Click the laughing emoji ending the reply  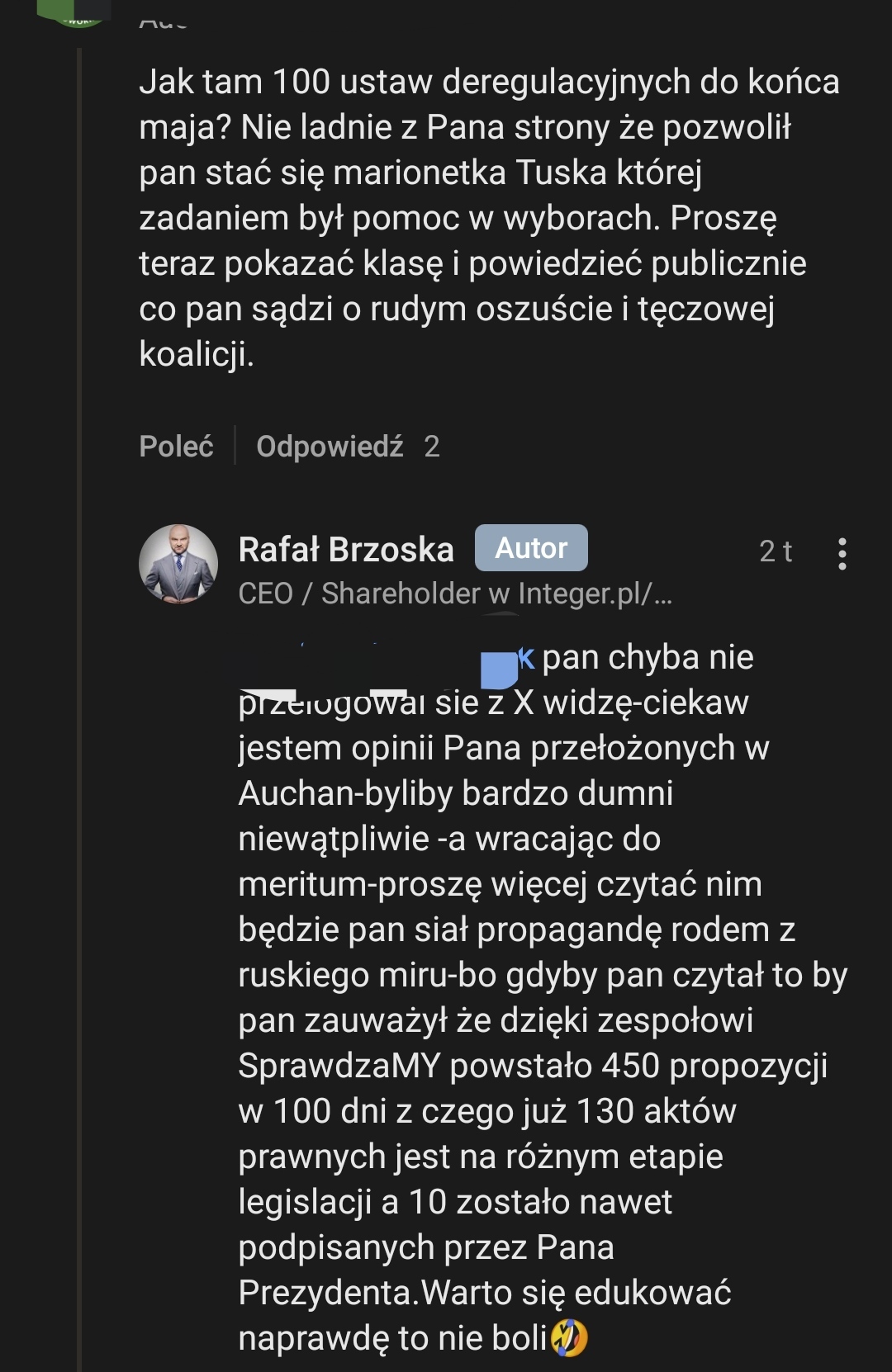tap(569, 1337)
